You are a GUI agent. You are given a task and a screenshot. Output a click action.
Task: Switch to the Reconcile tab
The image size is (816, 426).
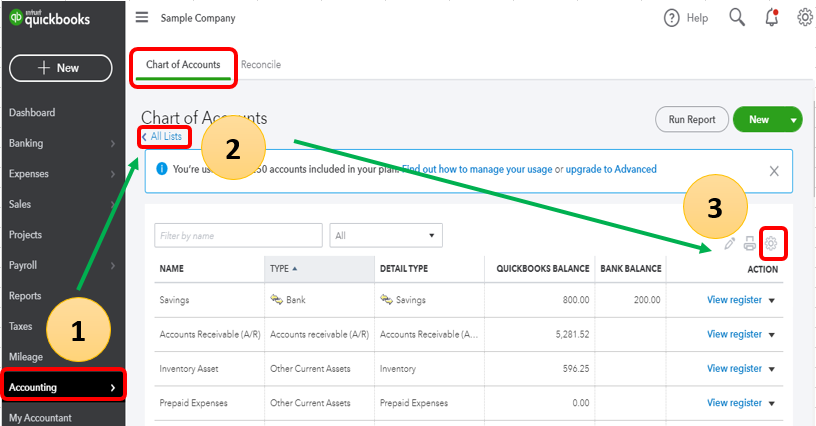(261, 65)
